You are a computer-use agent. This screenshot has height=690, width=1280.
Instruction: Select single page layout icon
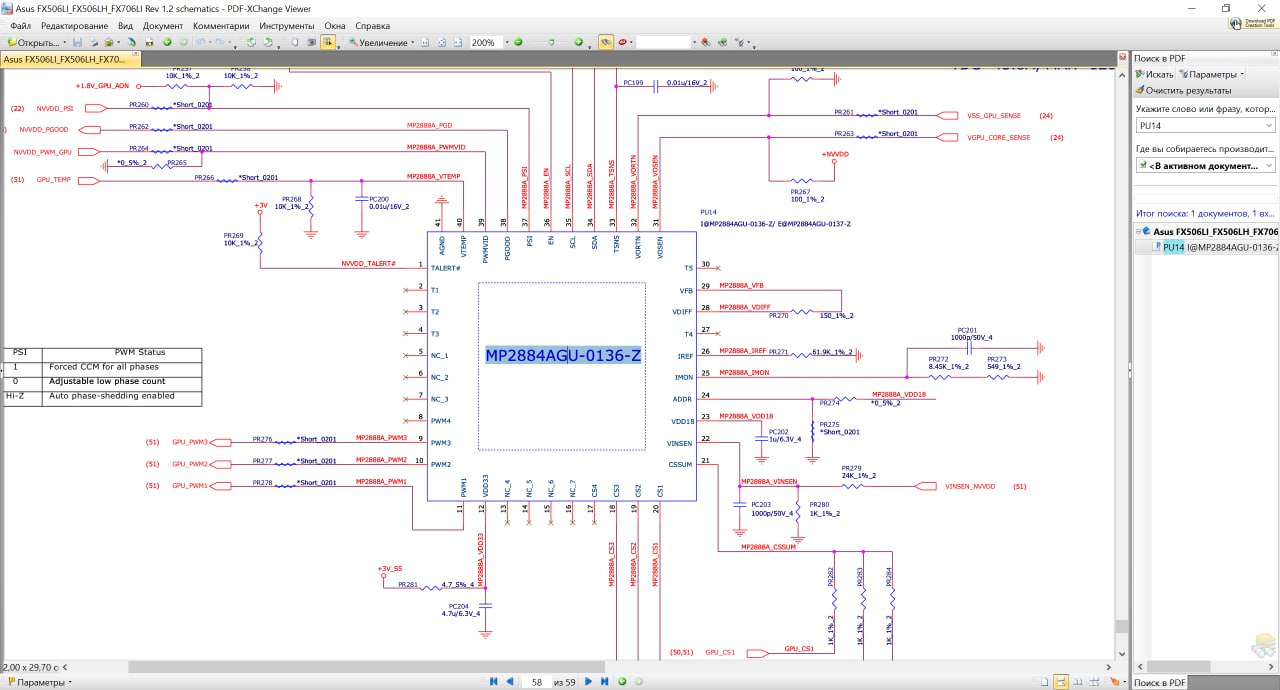1044,682
